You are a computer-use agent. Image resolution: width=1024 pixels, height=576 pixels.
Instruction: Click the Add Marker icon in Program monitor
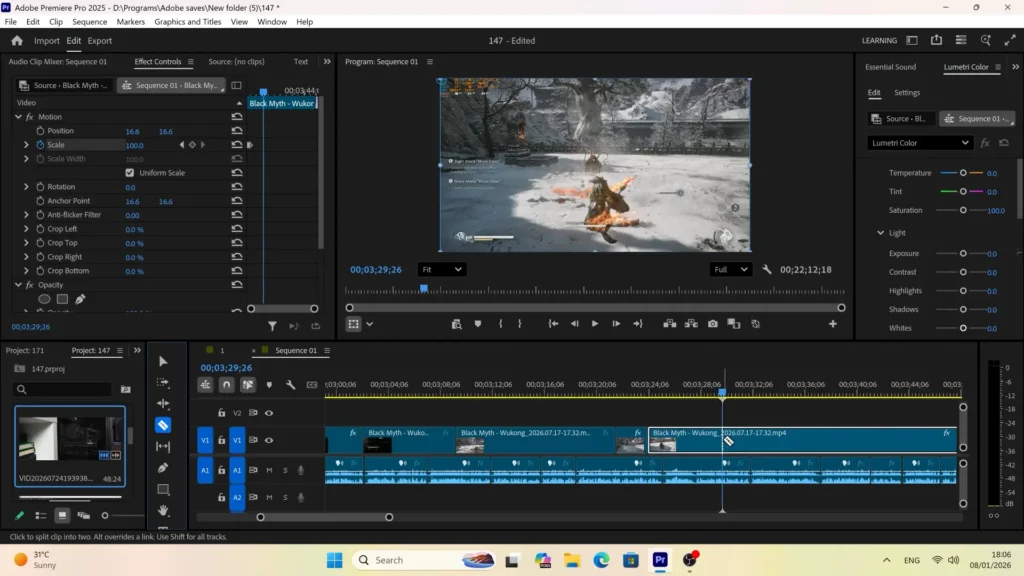click(478, 324)
